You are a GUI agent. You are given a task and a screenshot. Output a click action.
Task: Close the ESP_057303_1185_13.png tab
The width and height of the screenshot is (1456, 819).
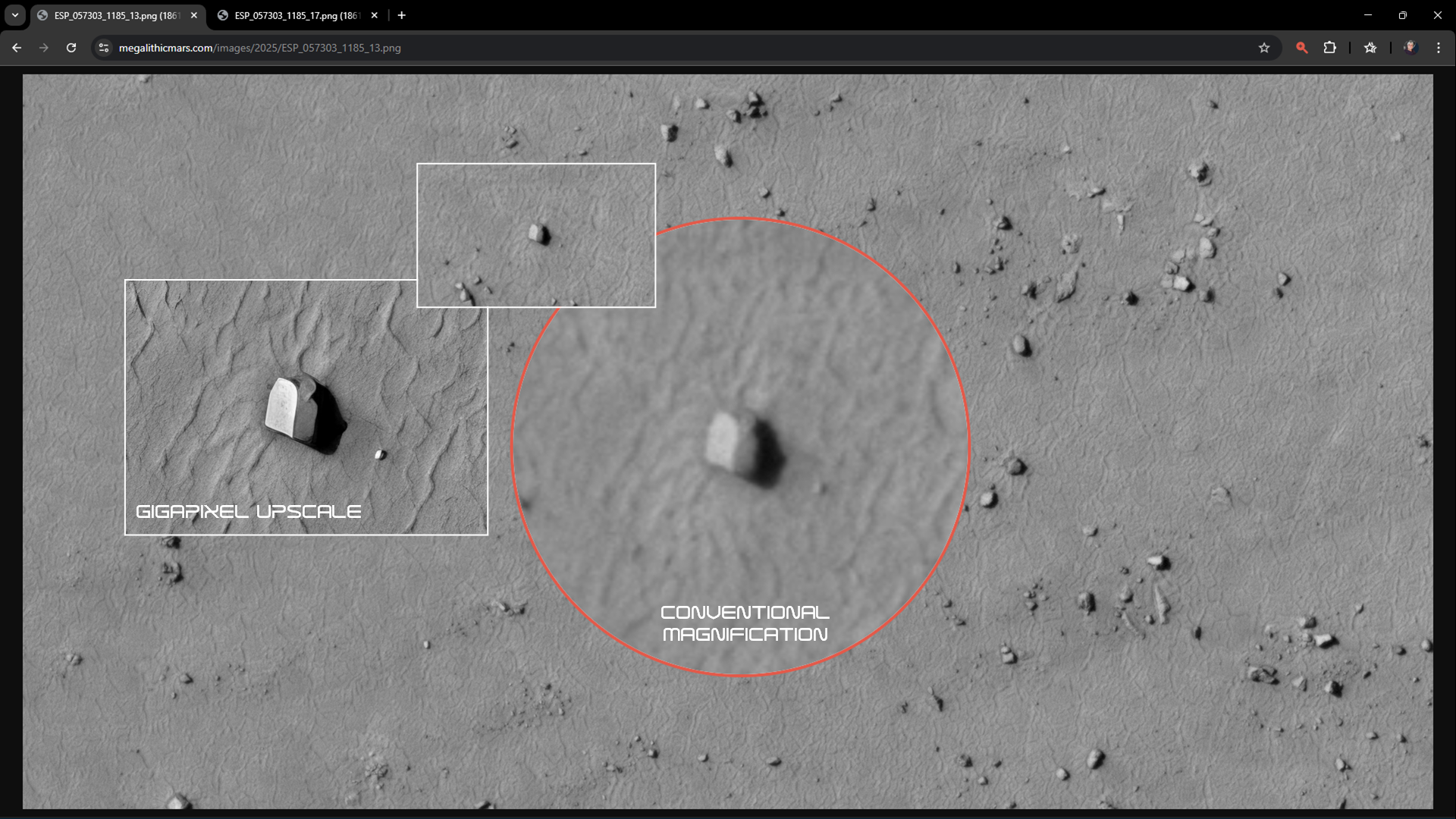pos(194,15)
